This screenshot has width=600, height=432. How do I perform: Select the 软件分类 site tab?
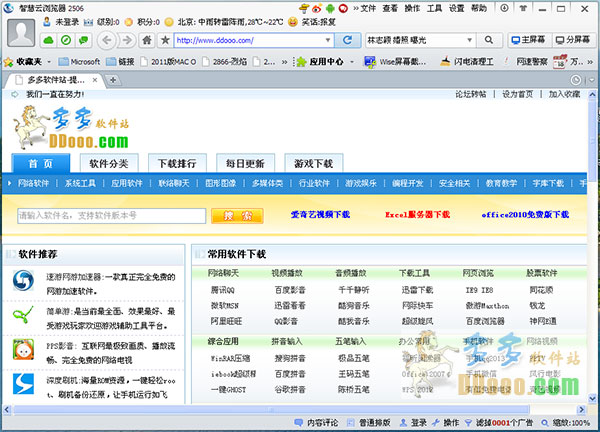point(109,164)
